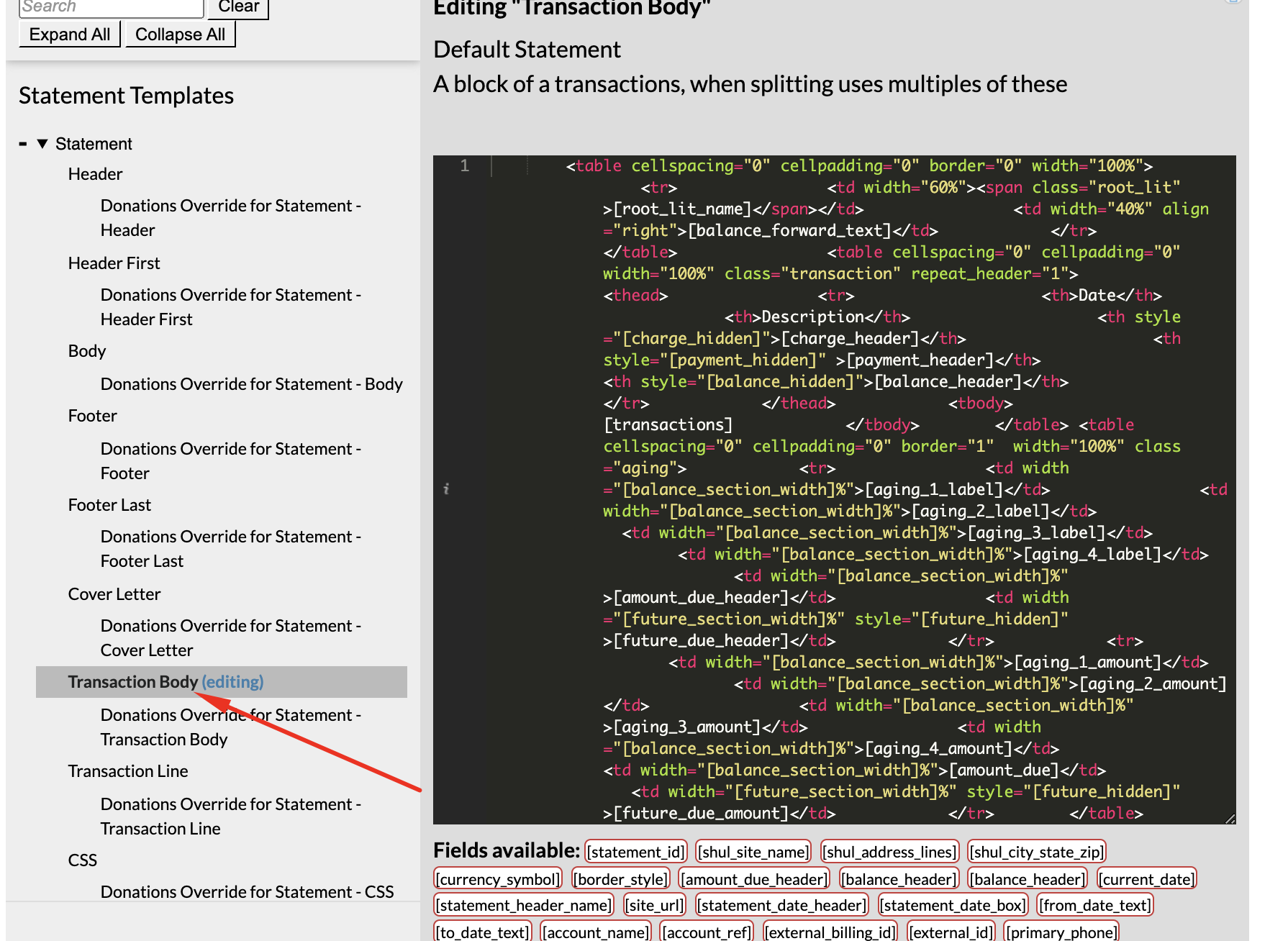Viewport: 1288px width, 941px height.
Task: Insert the [currency_symbol] field tag
Action: coord(498,879)
